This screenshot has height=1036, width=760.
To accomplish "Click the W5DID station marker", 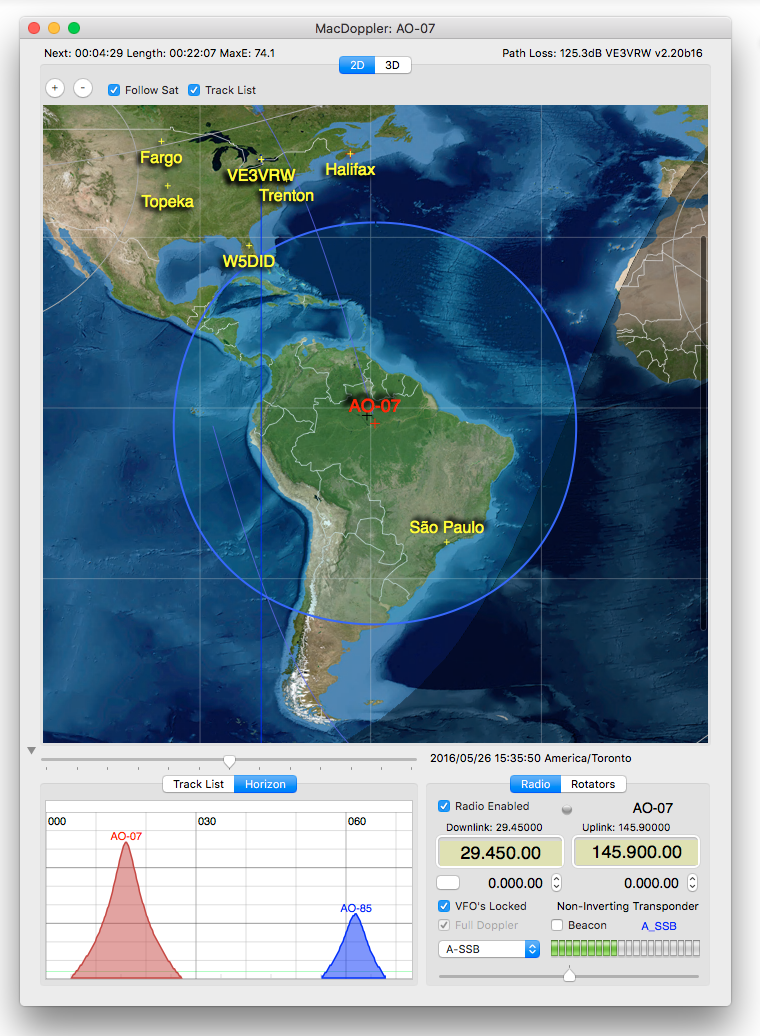I will (248, 245).
